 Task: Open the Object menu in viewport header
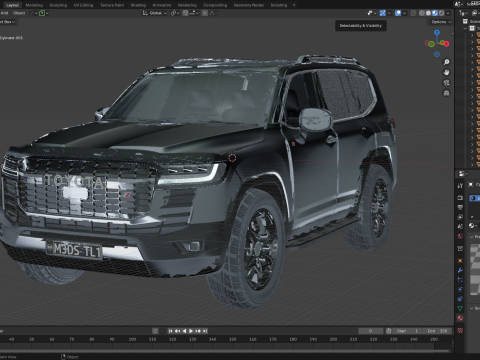coord(19,13)
